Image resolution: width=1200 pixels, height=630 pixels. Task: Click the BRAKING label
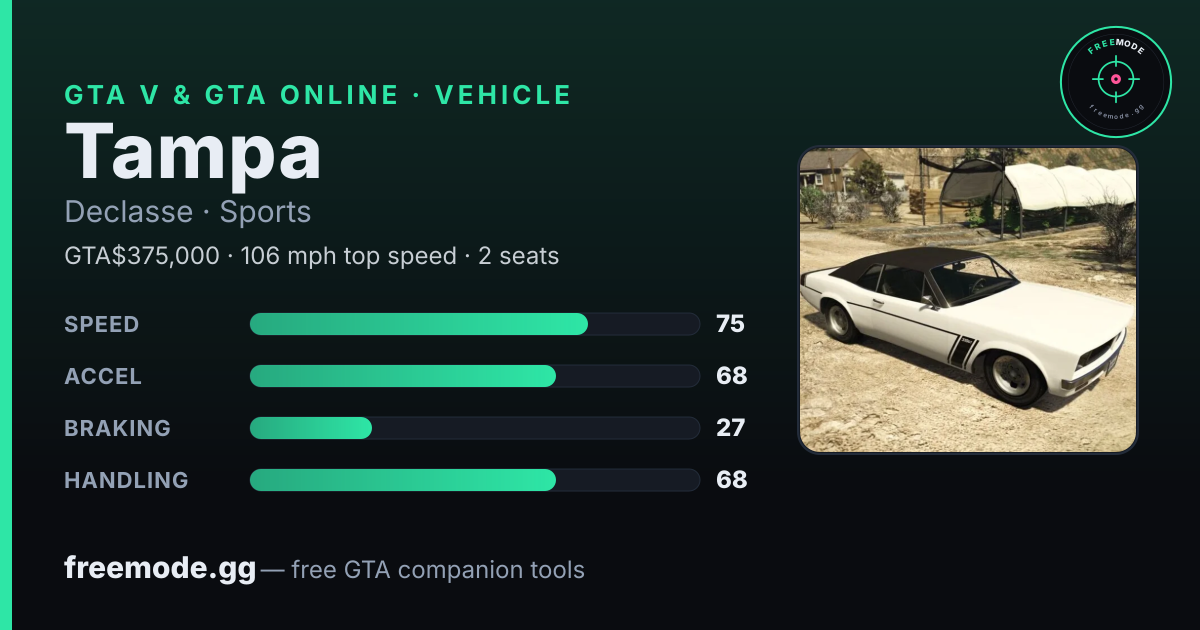click(x=117, y=428)
